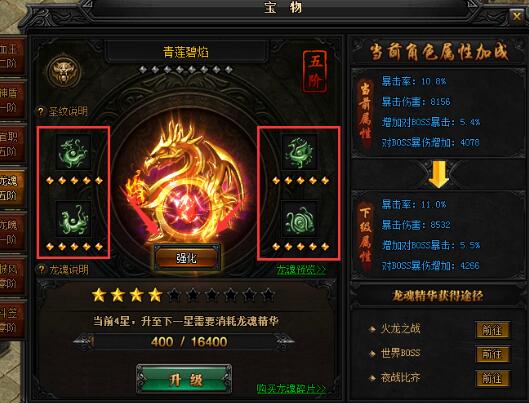Click the red 五阶 tier seal
Screen dimensions: 529x403
coord(315,71)
